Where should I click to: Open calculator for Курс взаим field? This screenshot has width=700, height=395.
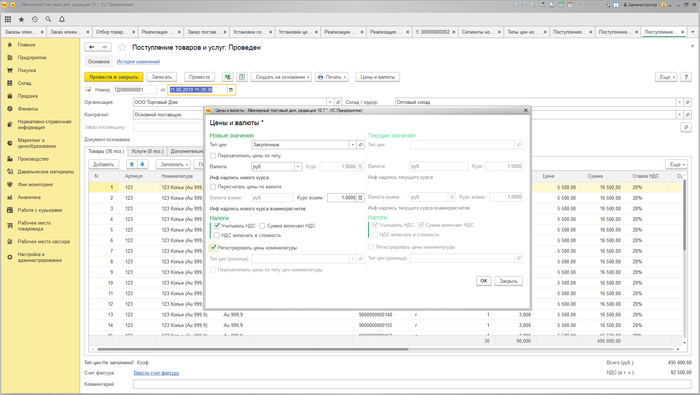360,197
